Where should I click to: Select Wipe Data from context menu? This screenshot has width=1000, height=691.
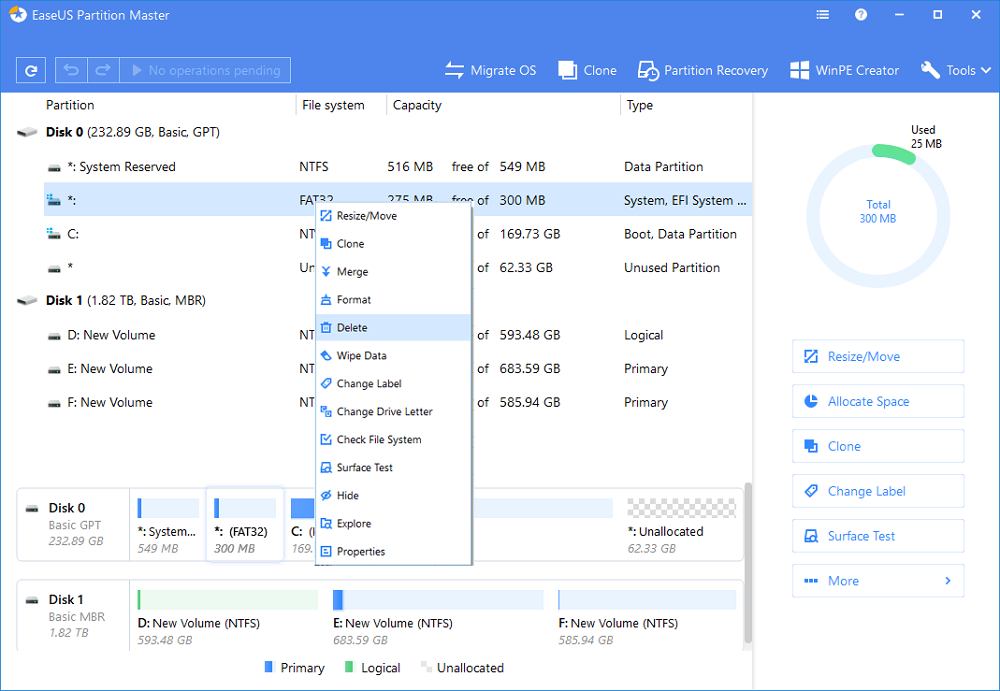[x=361, y=356]
